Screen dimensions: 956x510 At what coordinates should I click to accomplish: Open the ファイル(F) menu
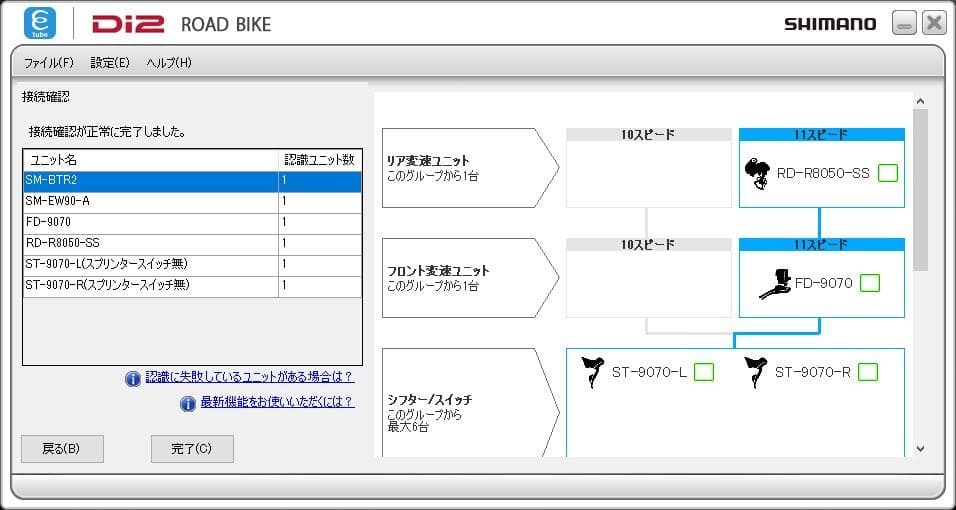pos(48,63)
